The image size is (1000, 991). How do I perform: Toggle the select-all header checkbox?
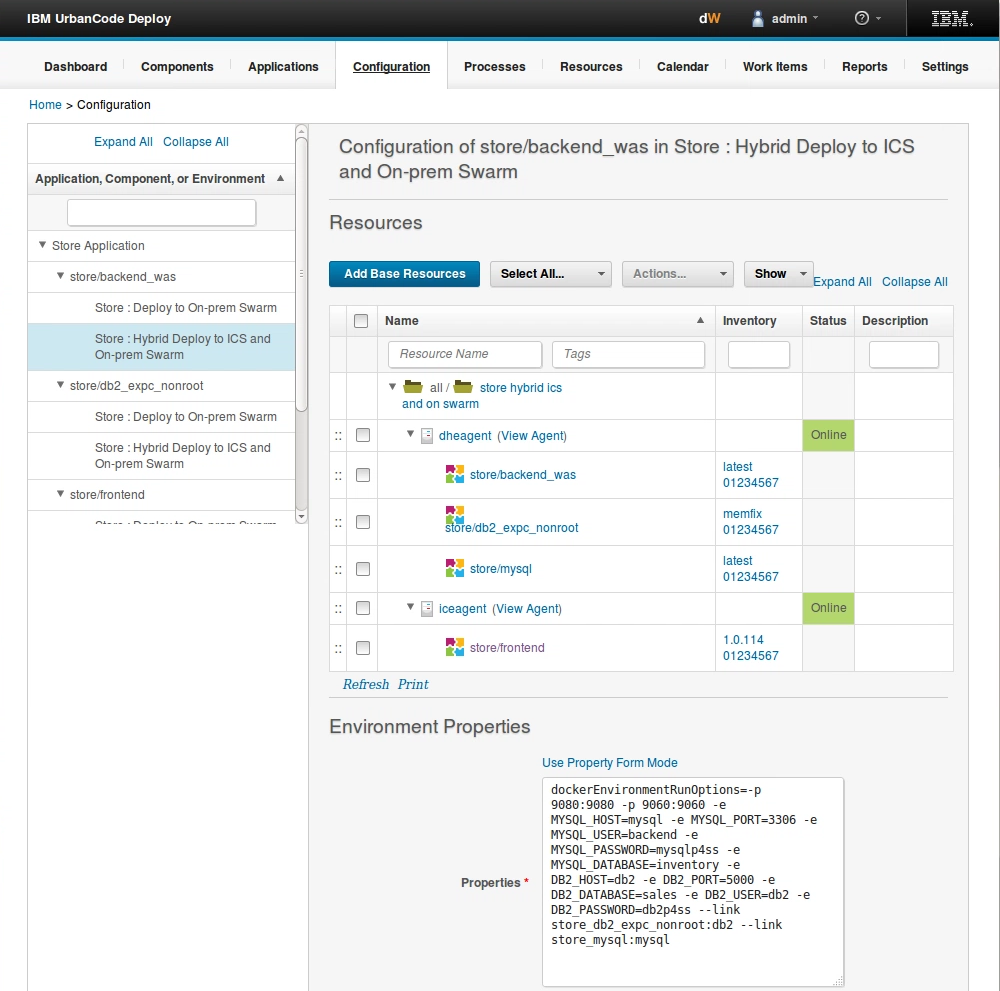coord(361,321)
